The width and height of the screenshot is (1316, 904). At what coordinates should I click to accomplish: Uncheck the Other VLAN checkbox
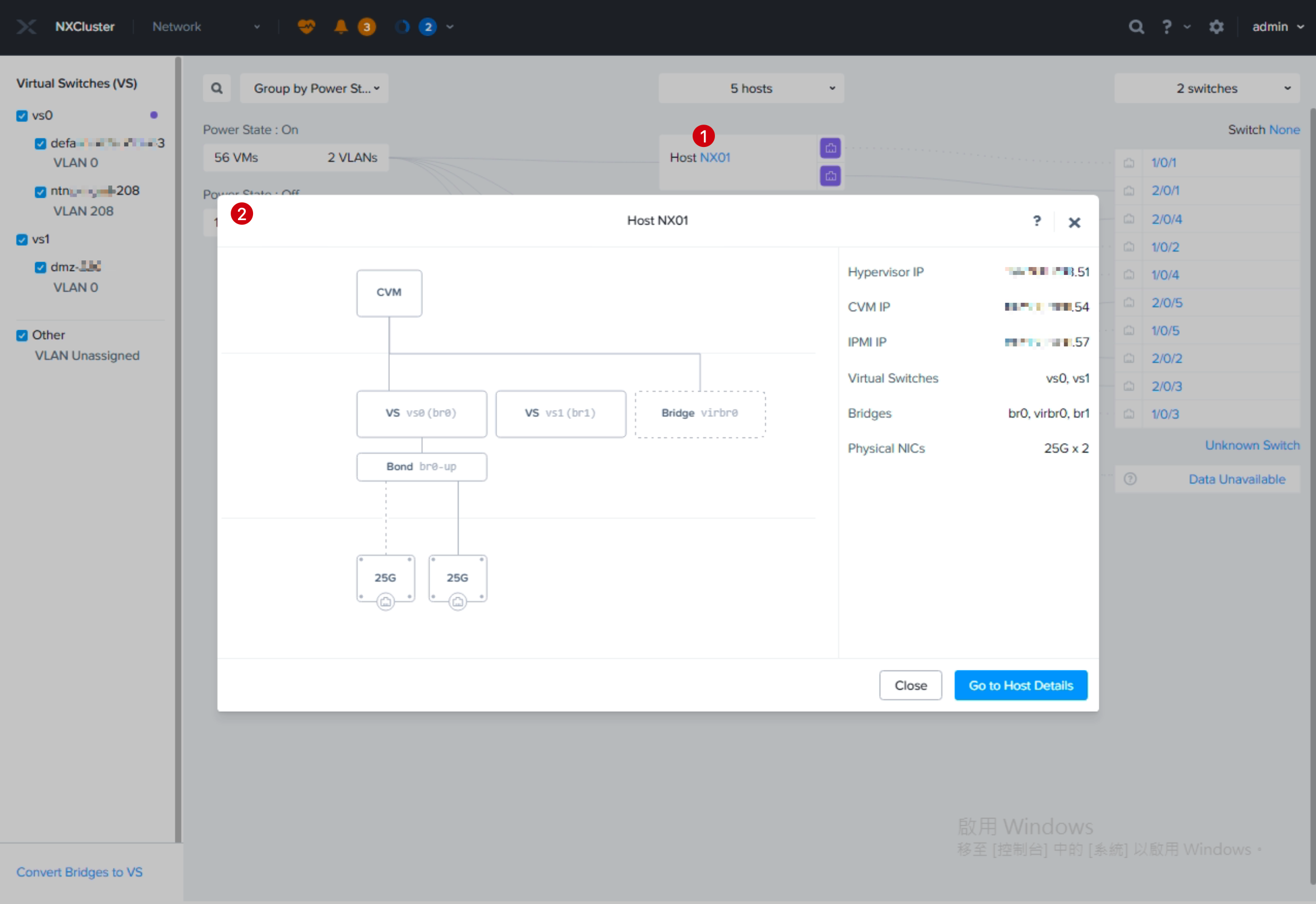(22, 335)
